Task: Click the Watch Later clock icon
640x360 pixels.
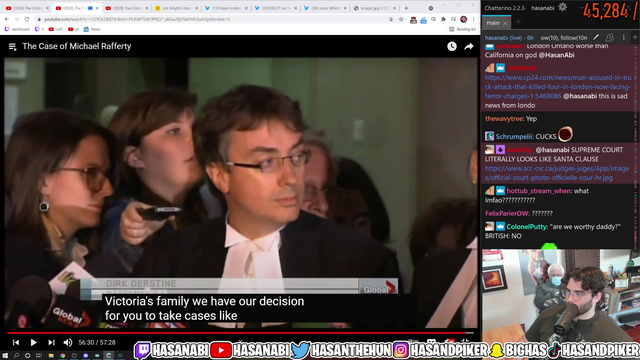Action: 452,47
